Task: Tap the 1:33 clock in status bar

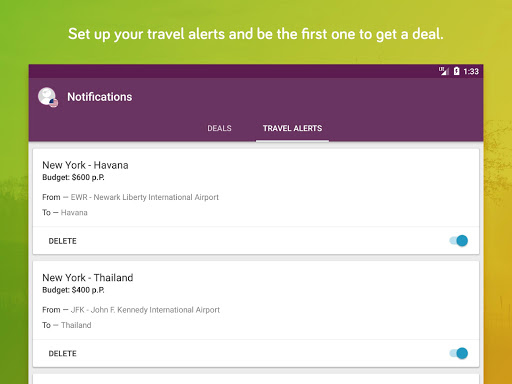Action: click(x=471, y=71)
